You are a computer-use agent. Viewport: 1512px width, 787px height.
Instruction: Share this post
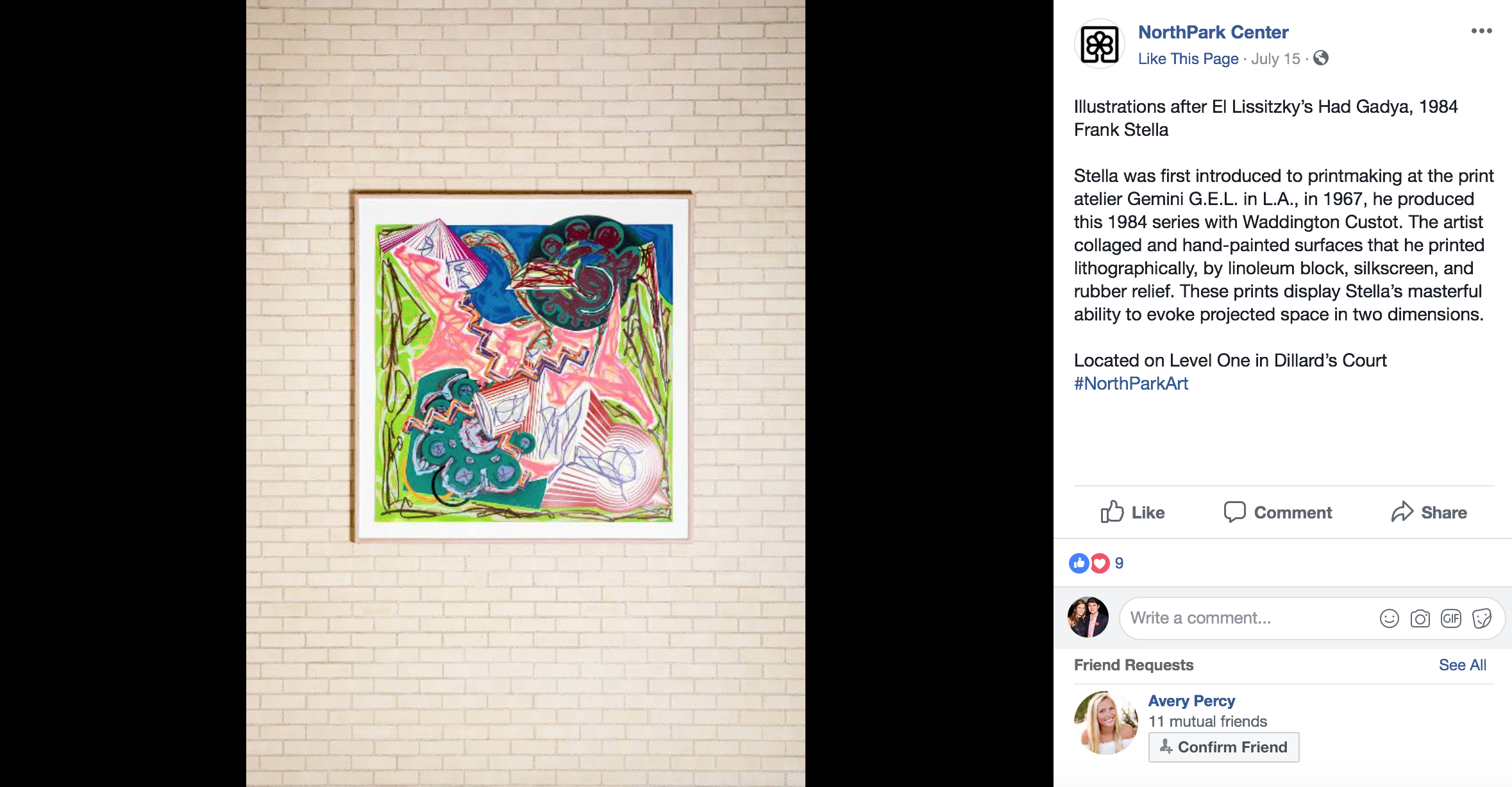tap(1429, 513)
